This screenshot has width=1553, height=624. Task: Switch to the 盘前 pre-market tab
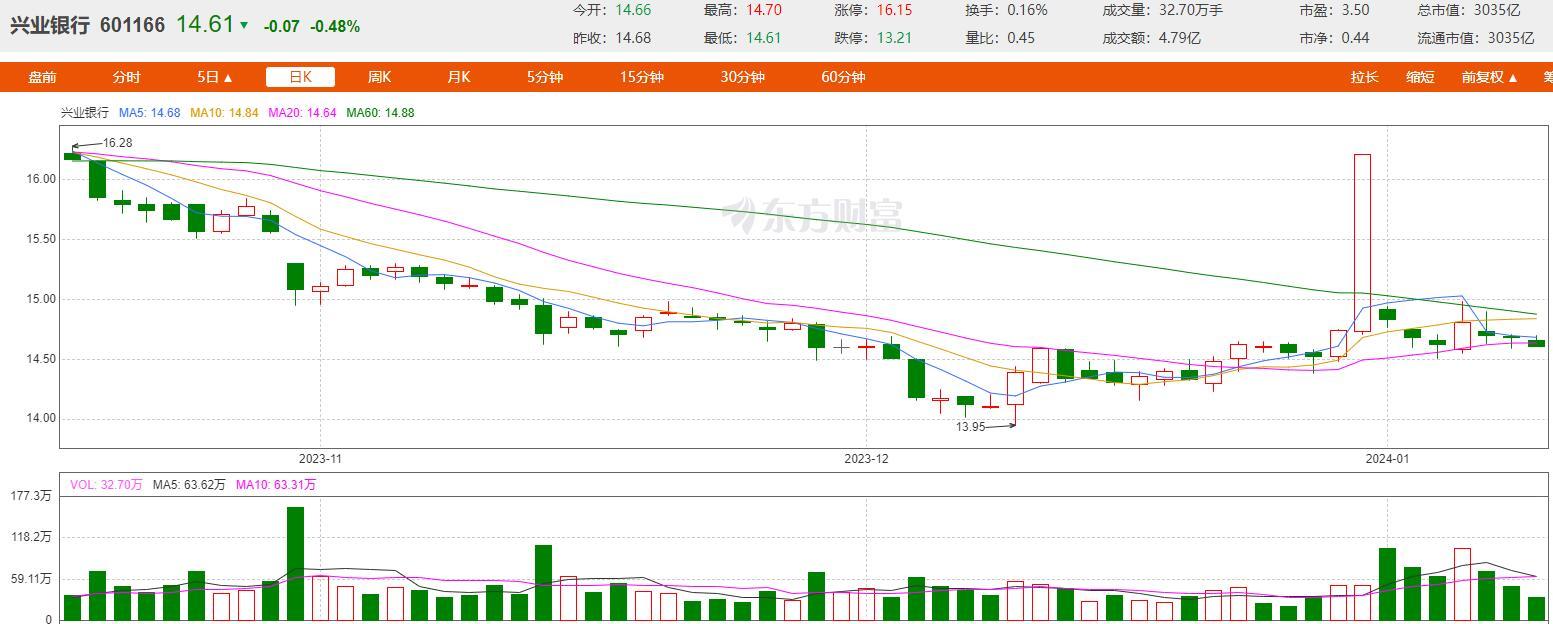click(x=42, y=77)
